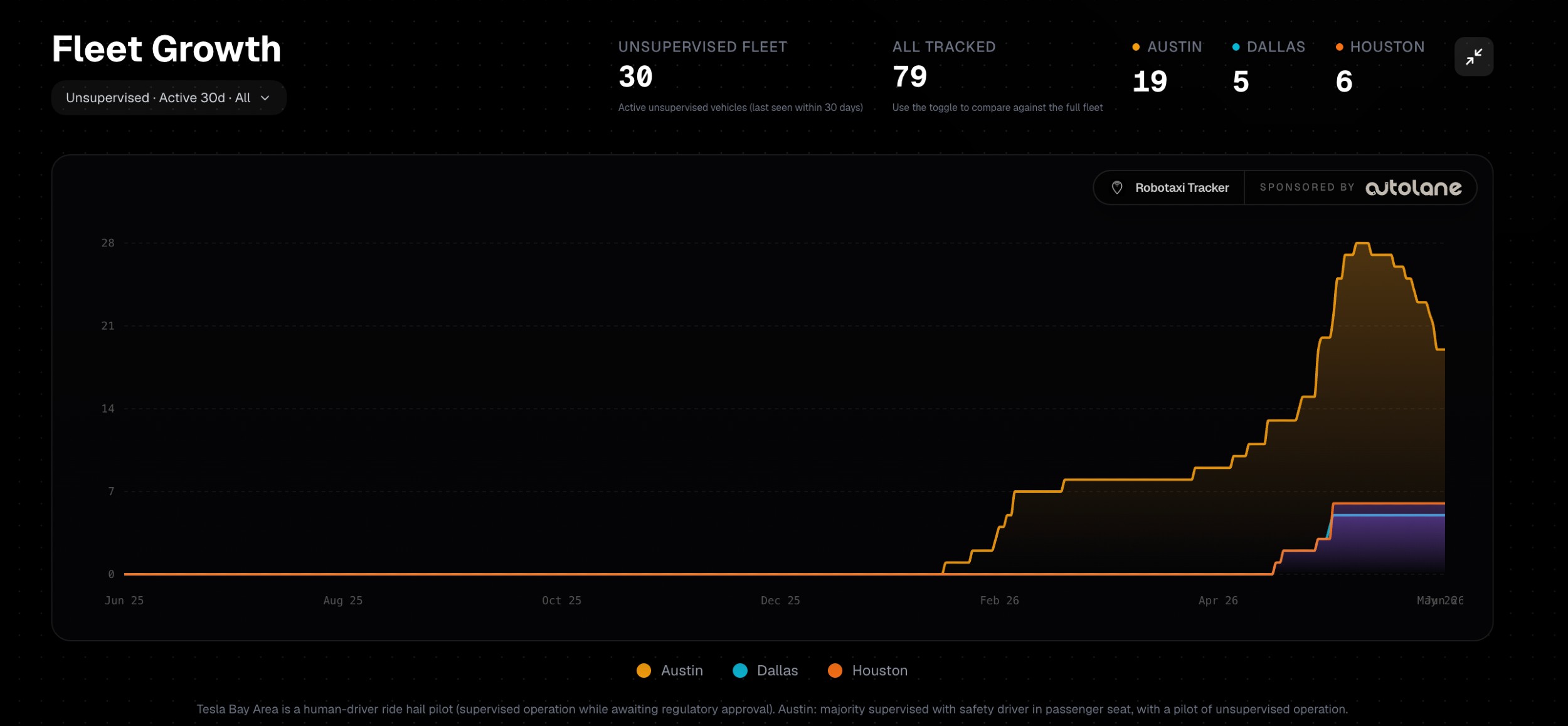
Task: Click the Fleet Growth heading
Action: pos(166,49)
